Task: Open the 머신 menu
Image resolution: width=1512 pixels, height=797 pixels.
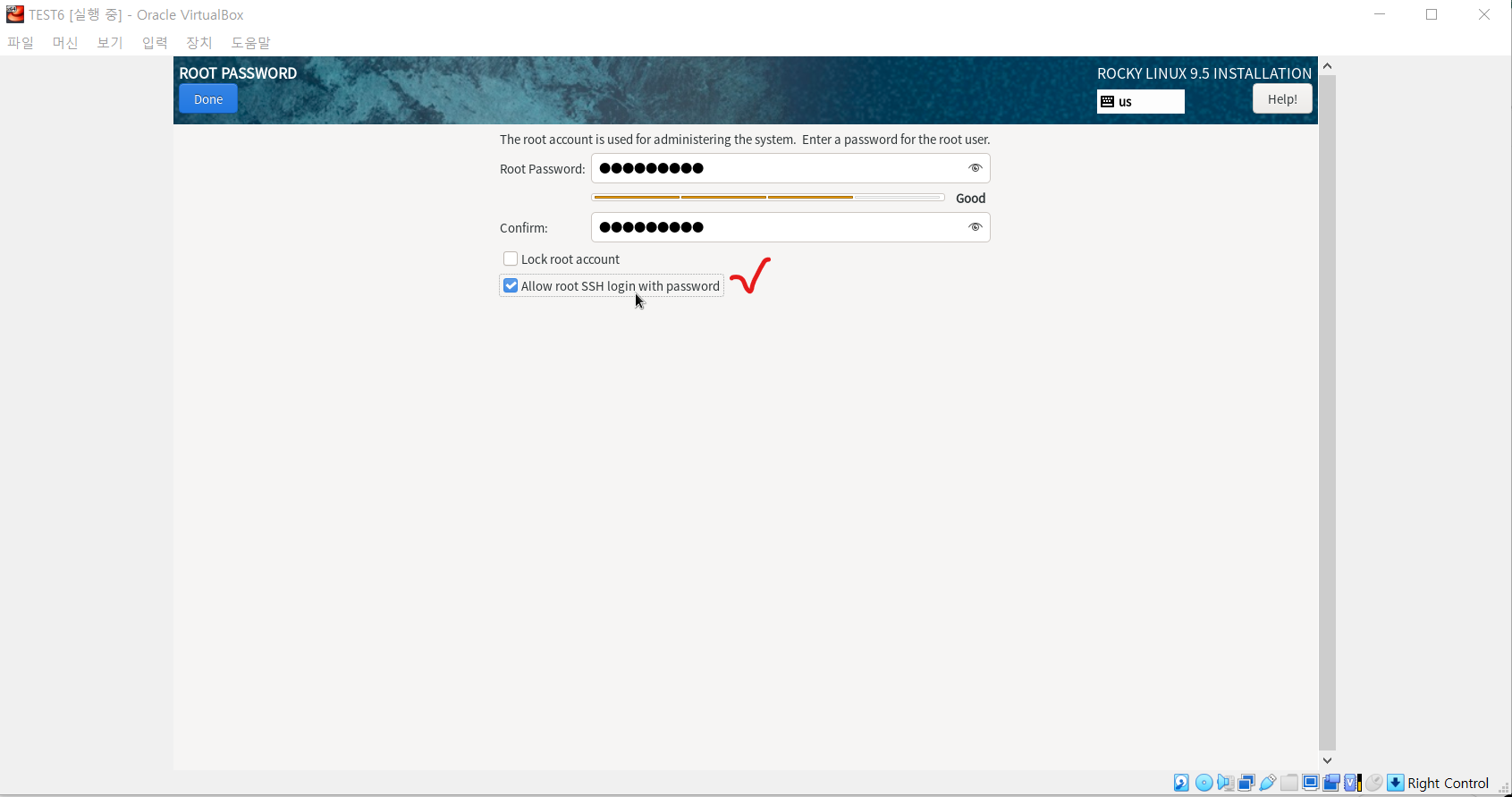Action: point(65,43)
